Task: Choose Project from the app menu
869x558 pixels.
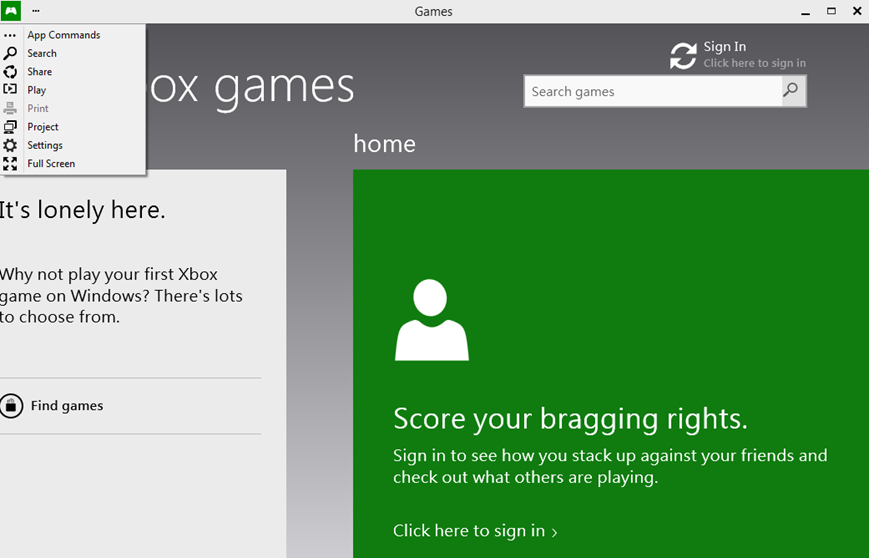Action: click(43, 127)
